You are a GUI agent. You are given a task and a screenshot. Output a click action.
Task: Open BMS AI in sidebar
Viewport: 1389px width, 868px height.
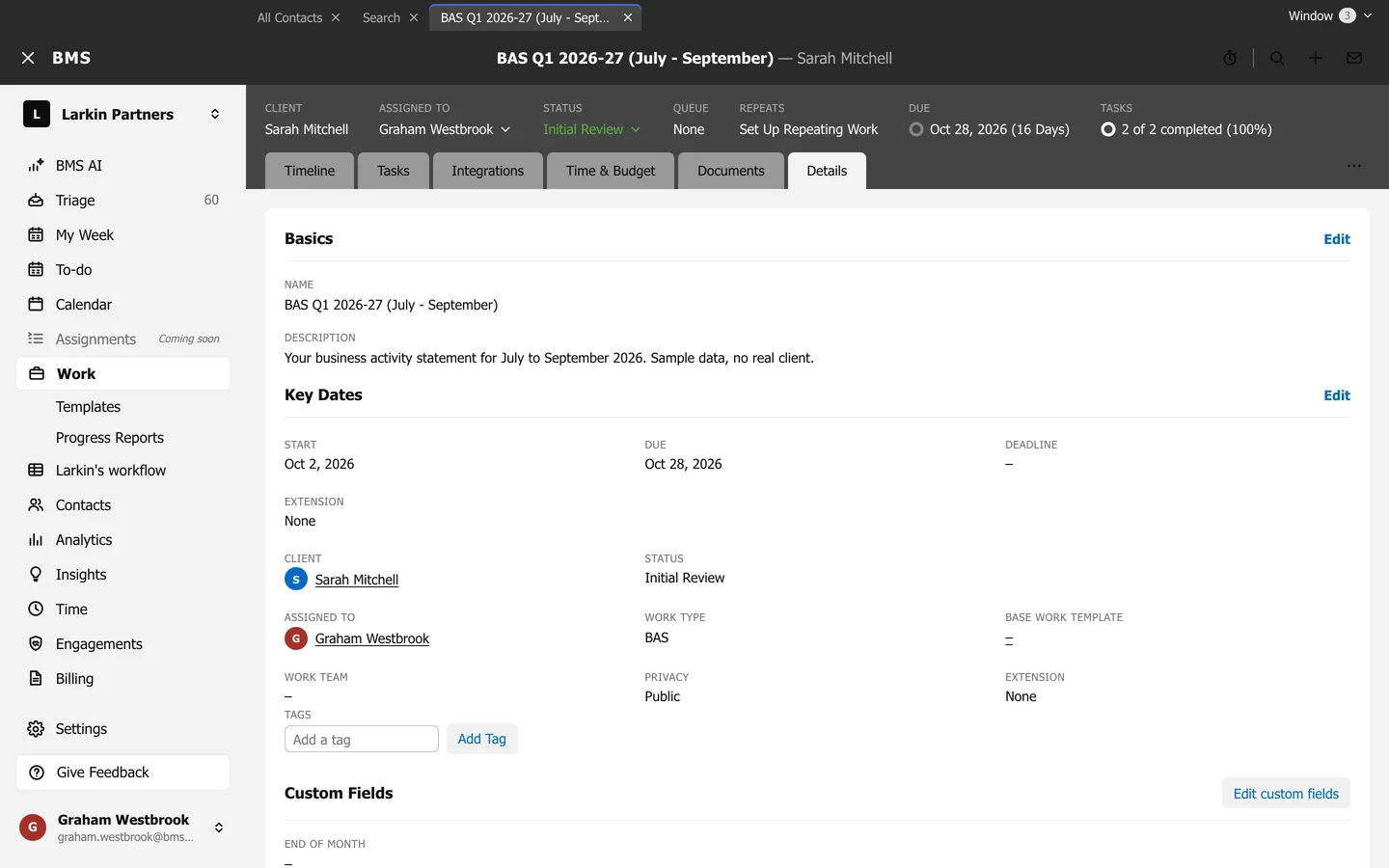click(123, 166)
